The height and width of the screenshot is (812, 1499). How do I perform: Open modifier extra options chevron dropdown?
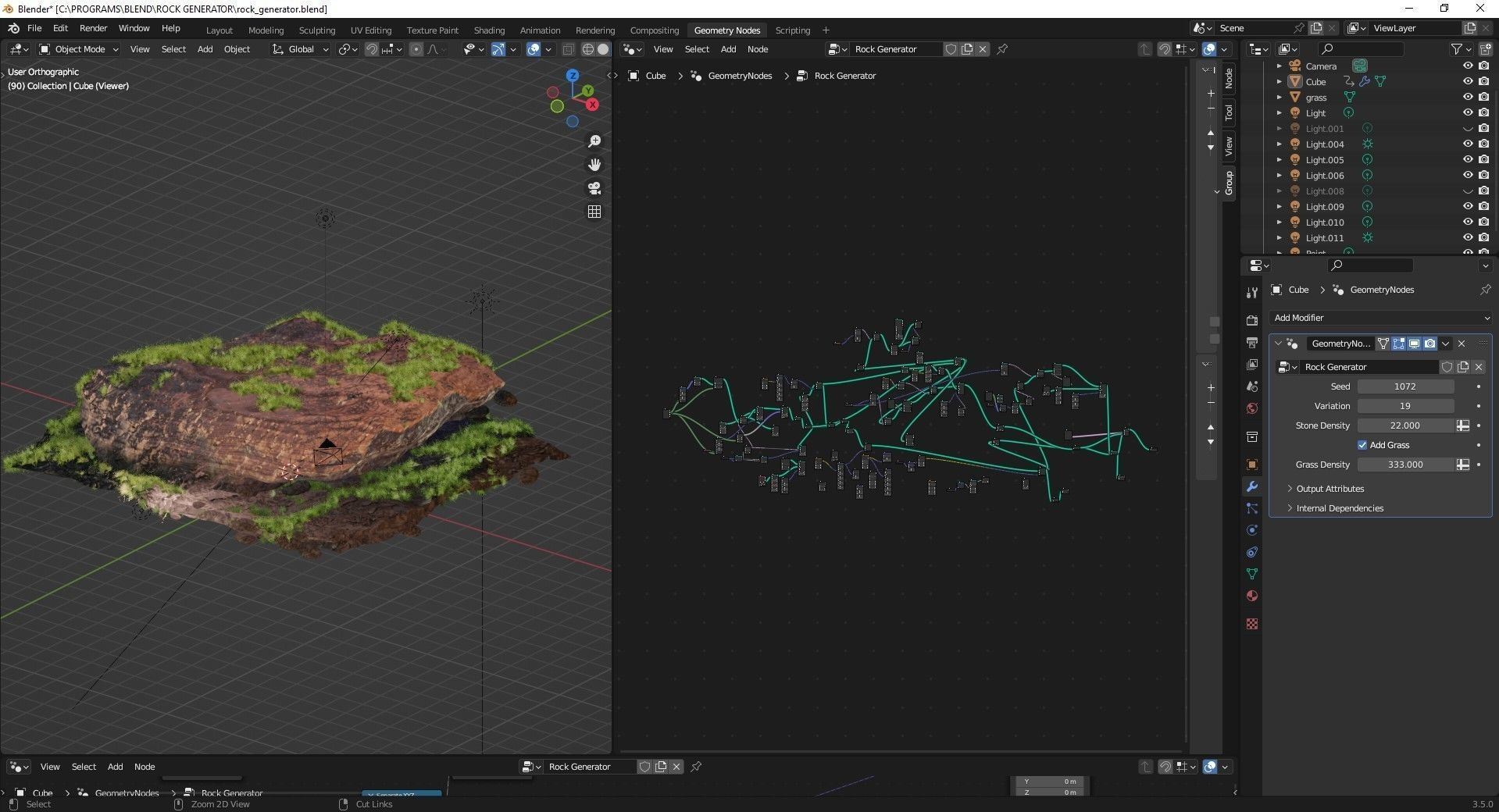pyautogui.click(x=1446, y=344)
